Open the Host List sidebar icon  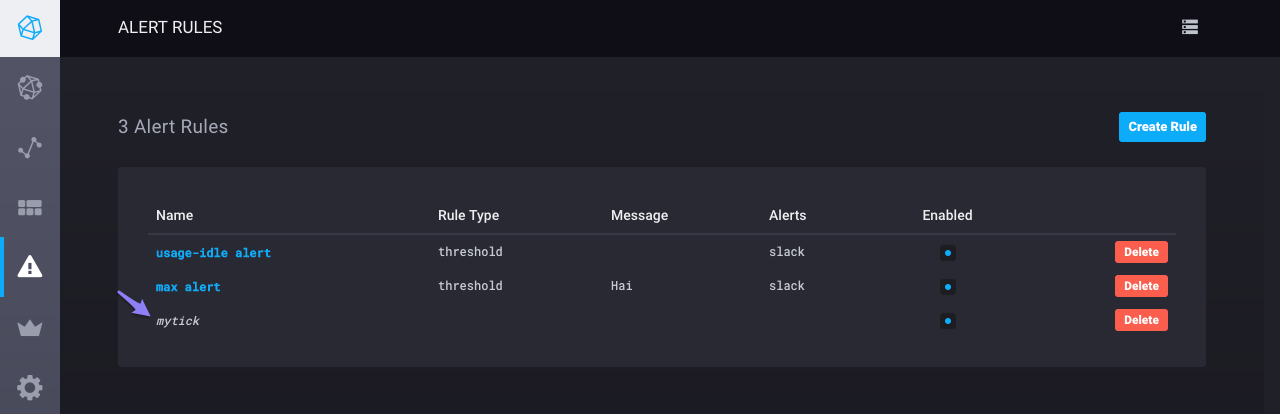(x=30, y=88)
